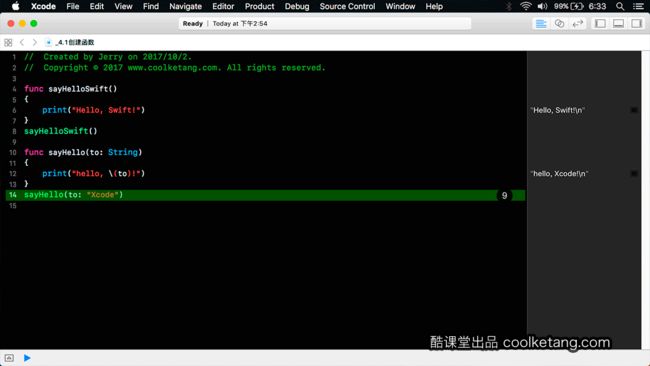
Task: Show the Assistant editor
Action: click(x=559, y=24)
